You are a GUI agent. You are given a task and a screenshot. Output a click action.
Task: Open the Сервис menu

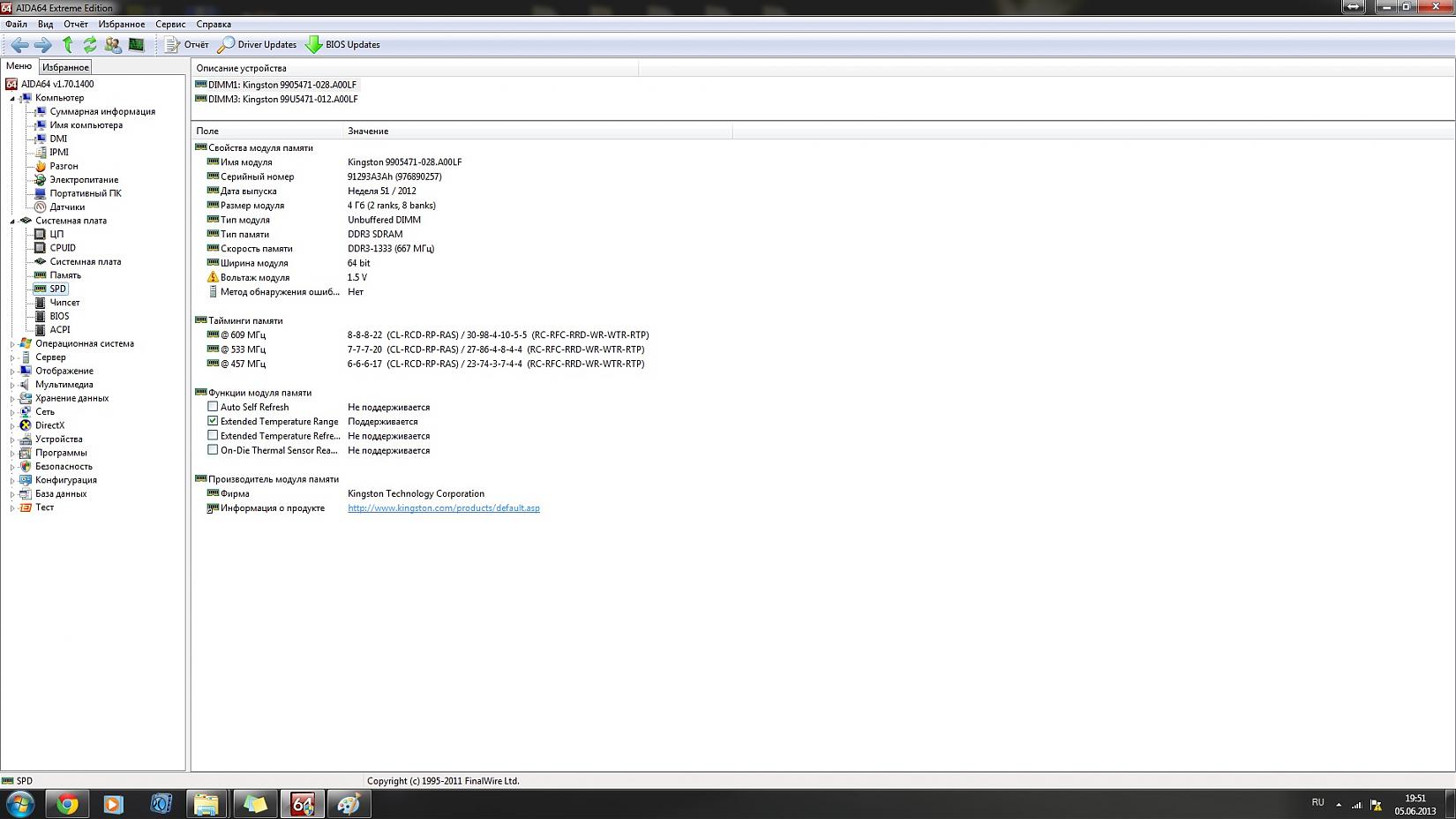[170, 24]
